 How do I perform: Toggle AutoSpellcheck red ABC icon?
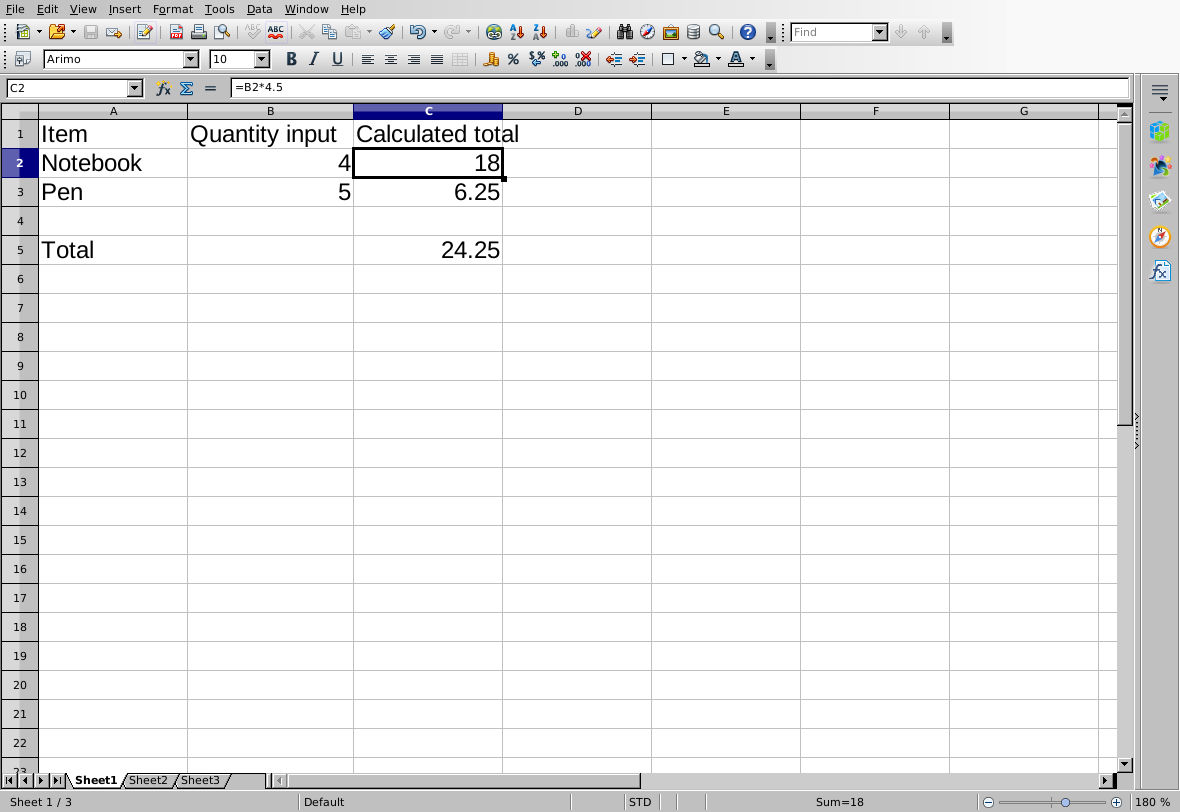pos(275,32)
